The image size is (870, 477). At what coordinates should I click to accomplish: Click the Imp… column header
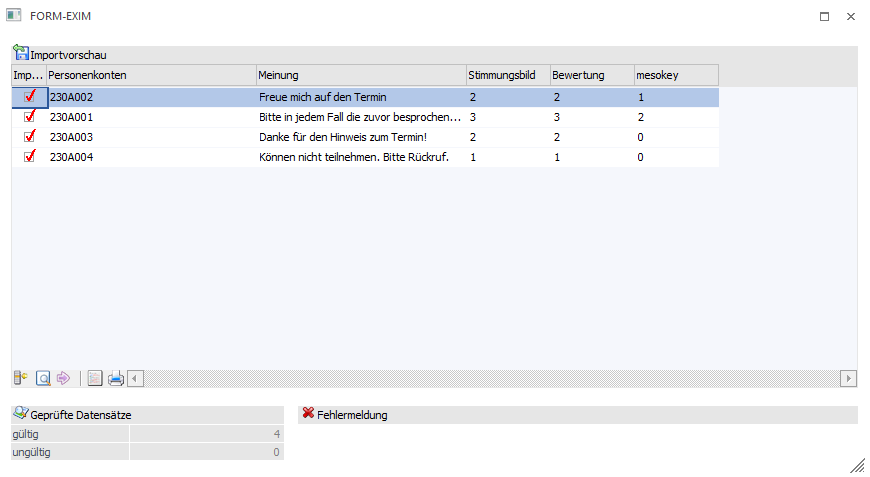(x=29, y=75)
